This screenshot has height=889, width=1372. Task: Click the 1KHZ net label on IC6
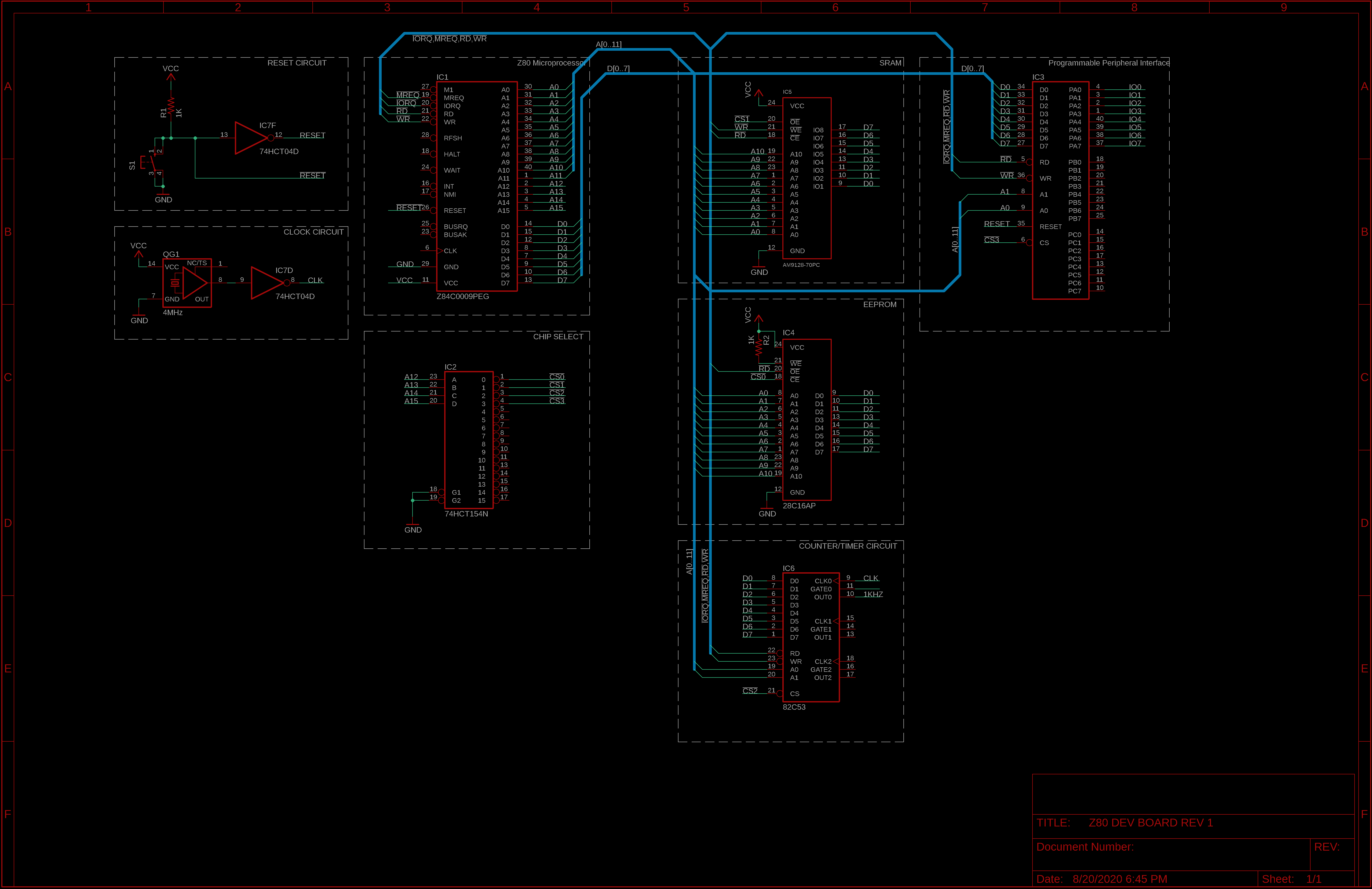coord(873,594)
